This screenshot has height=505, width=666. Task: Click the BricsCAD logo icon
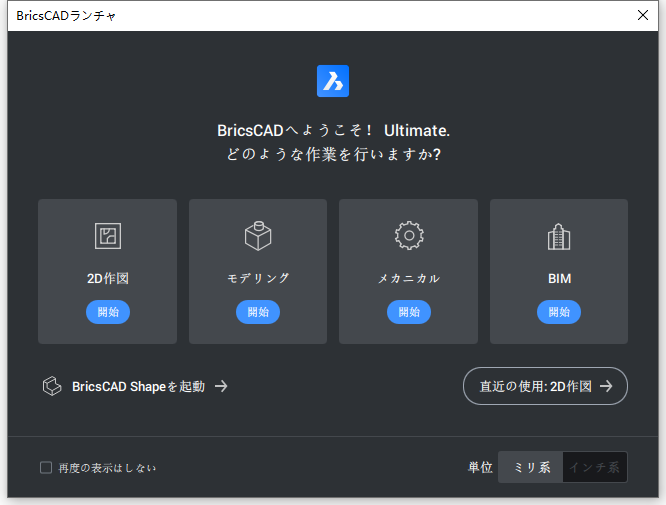click(x=333, y=81)
